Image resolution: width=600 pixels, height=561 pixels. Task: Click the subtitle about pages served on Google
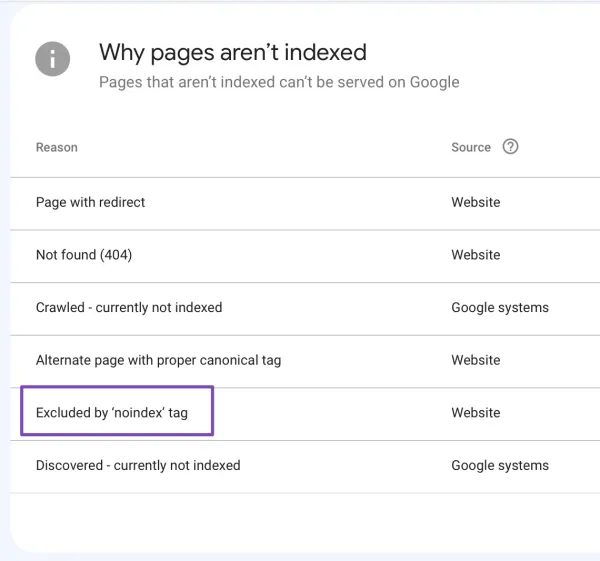(279, 82)
